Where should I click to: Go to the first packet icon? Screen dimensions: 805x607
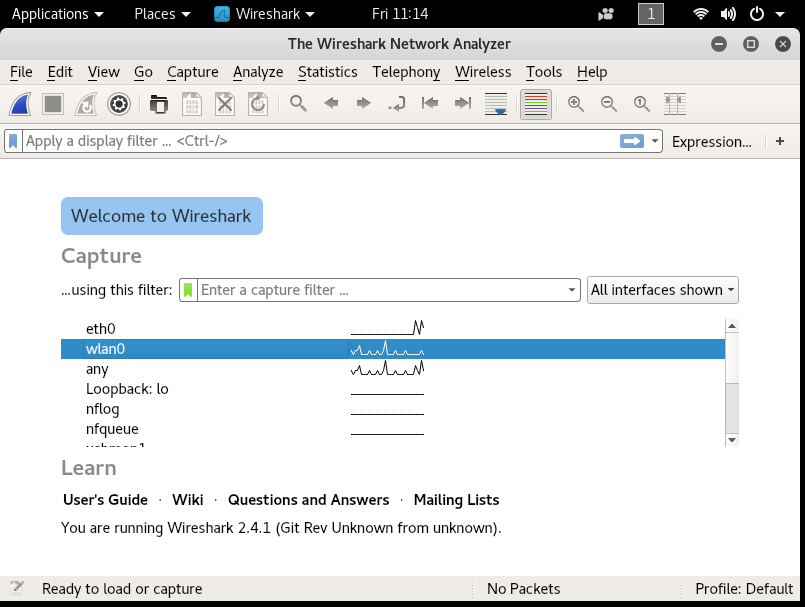pyautogui.click(x=430, y=104)
